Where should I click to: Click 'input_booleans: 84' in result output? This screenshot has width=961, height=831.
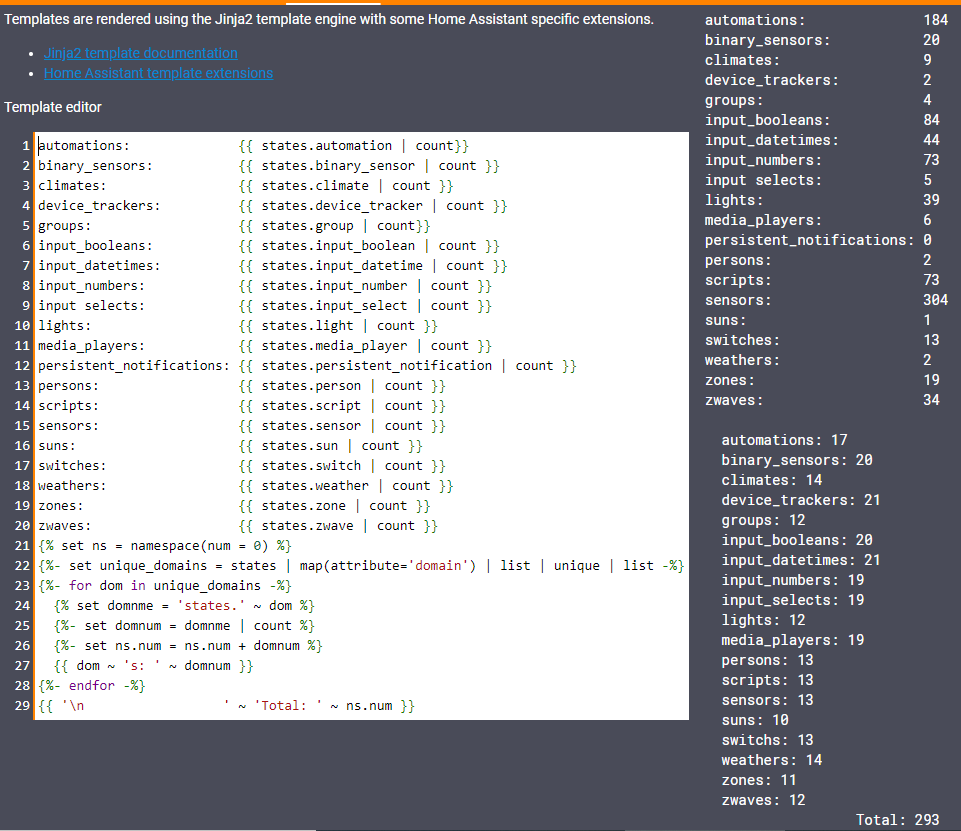tap(822, 120)
